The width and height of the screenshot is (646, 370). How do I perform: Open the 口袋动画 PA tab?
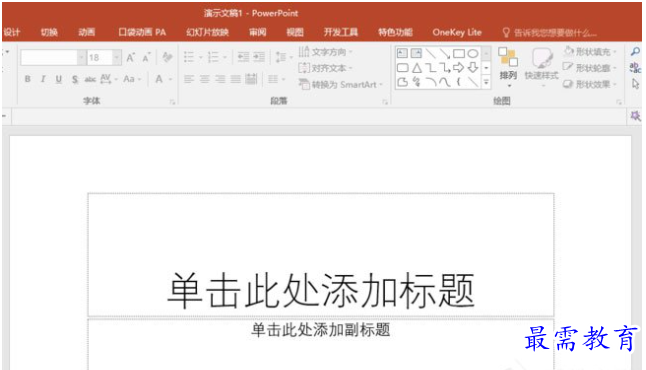coord(142,32)
